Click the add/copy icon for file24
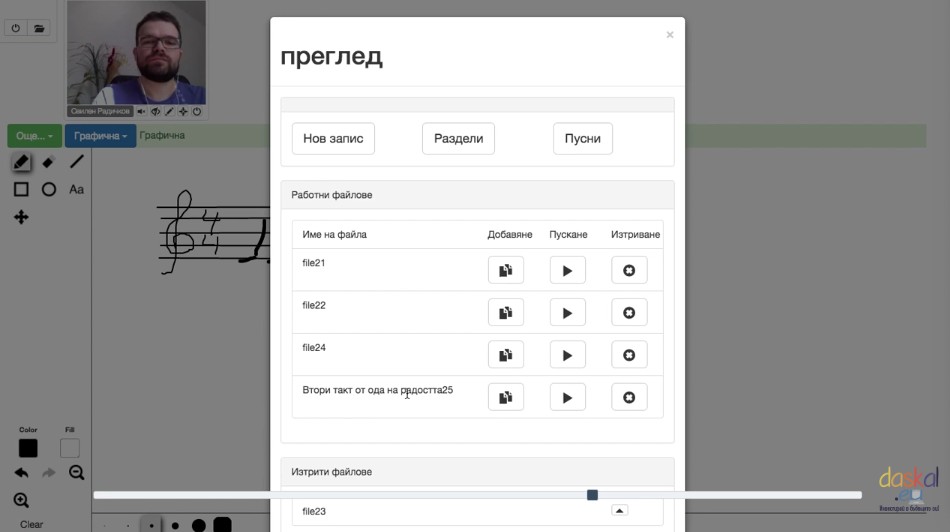The width and height of the screenshot is (950, 532). [506, 355]
